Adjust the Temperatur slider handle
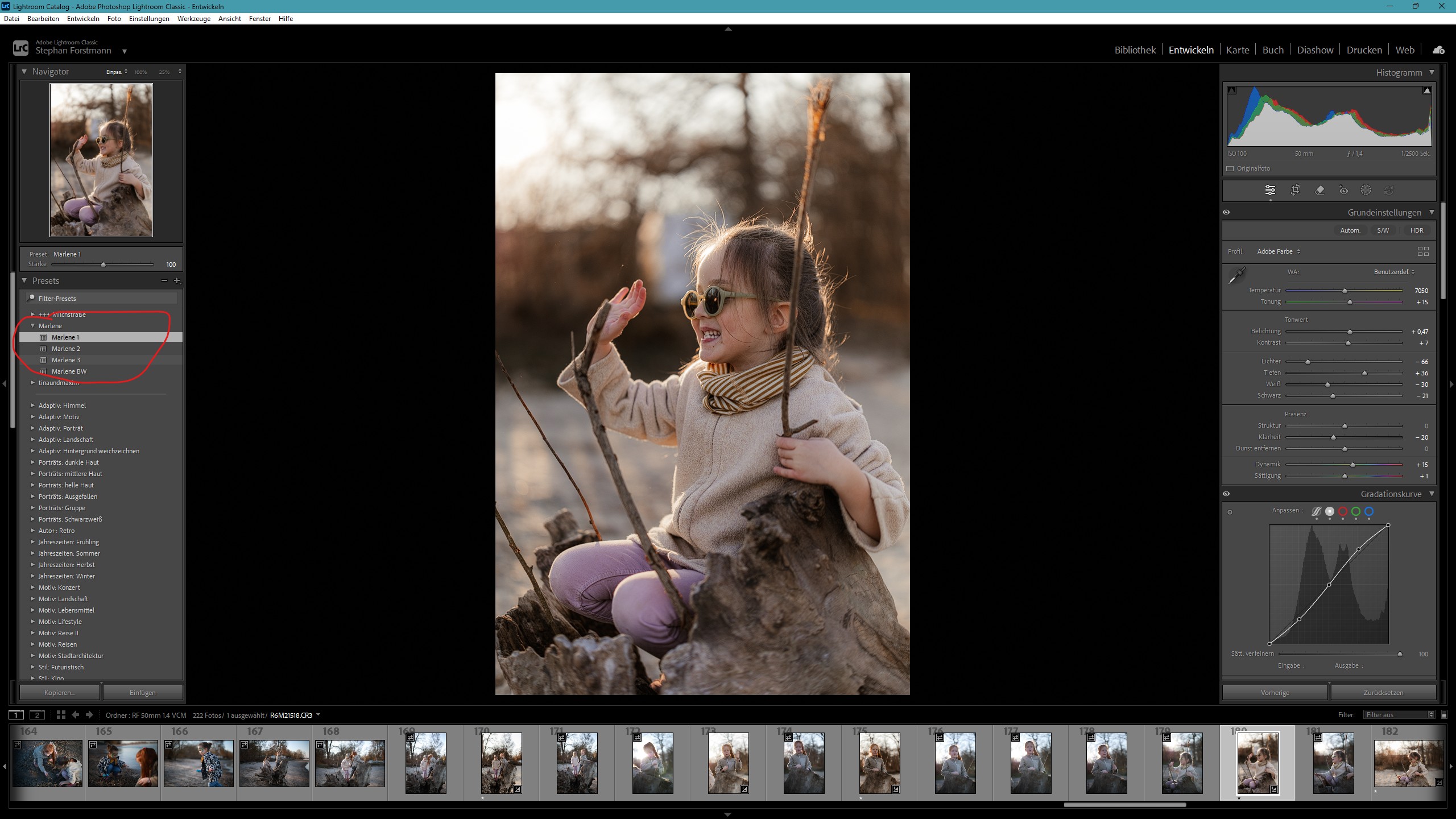The width and height of the screenshot is (1456, 819). [x=1345, y=291]
